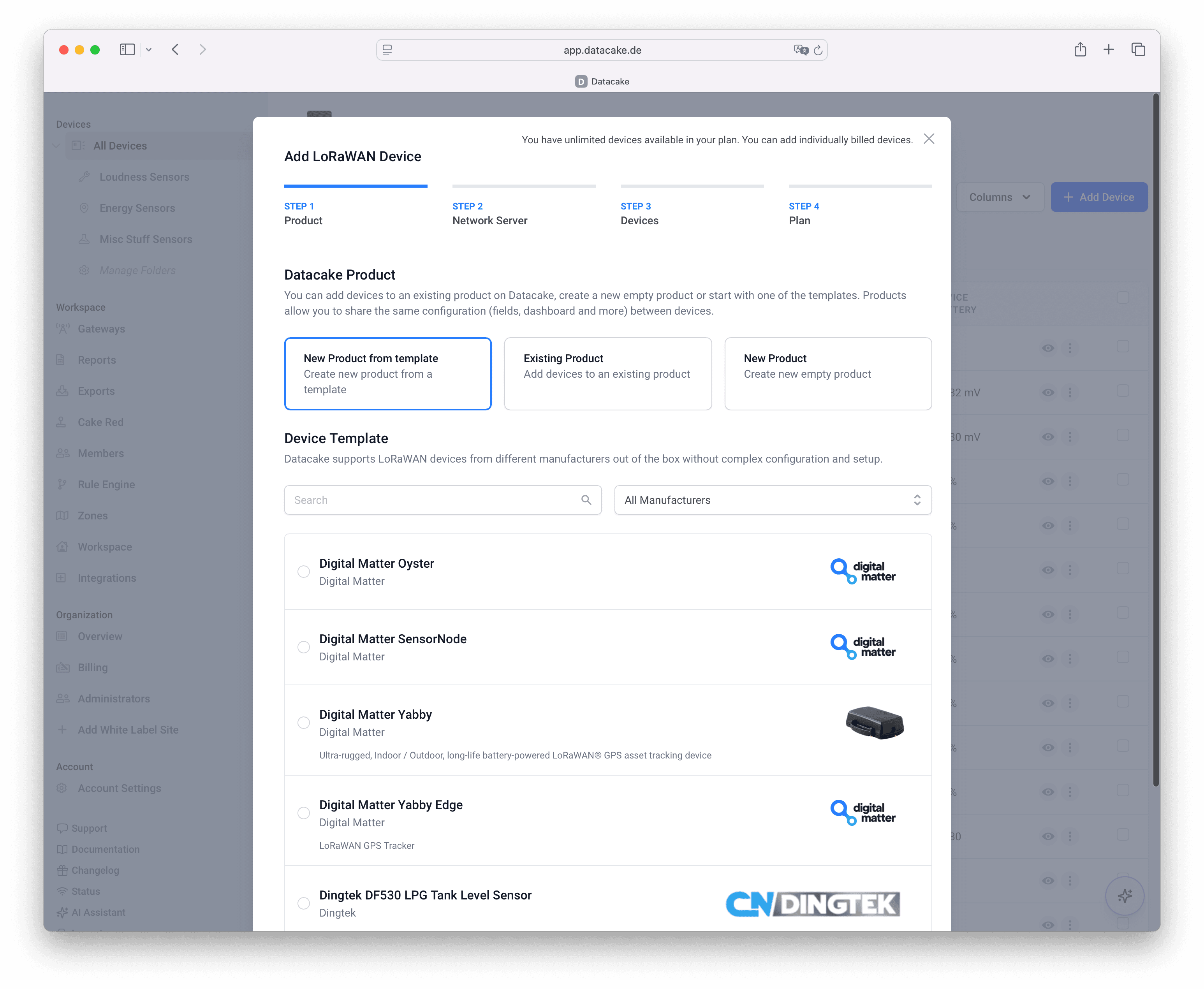
Task: Click the translate icon in the address bar
Action: click(x=801, y=50)
